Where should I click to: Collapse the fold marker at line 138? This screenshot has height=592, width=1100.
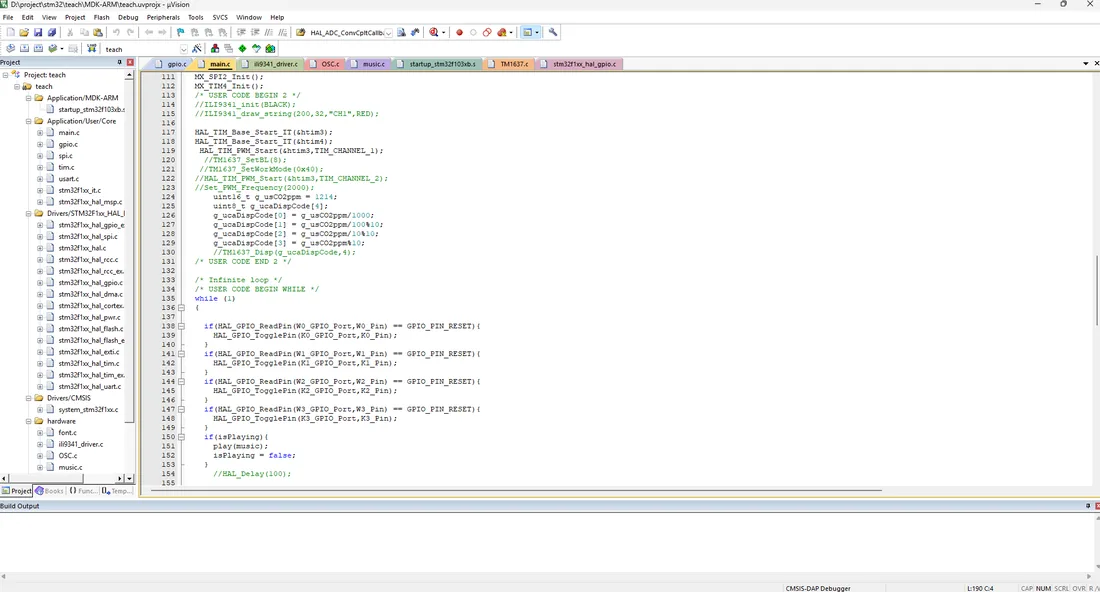(181, 326)
